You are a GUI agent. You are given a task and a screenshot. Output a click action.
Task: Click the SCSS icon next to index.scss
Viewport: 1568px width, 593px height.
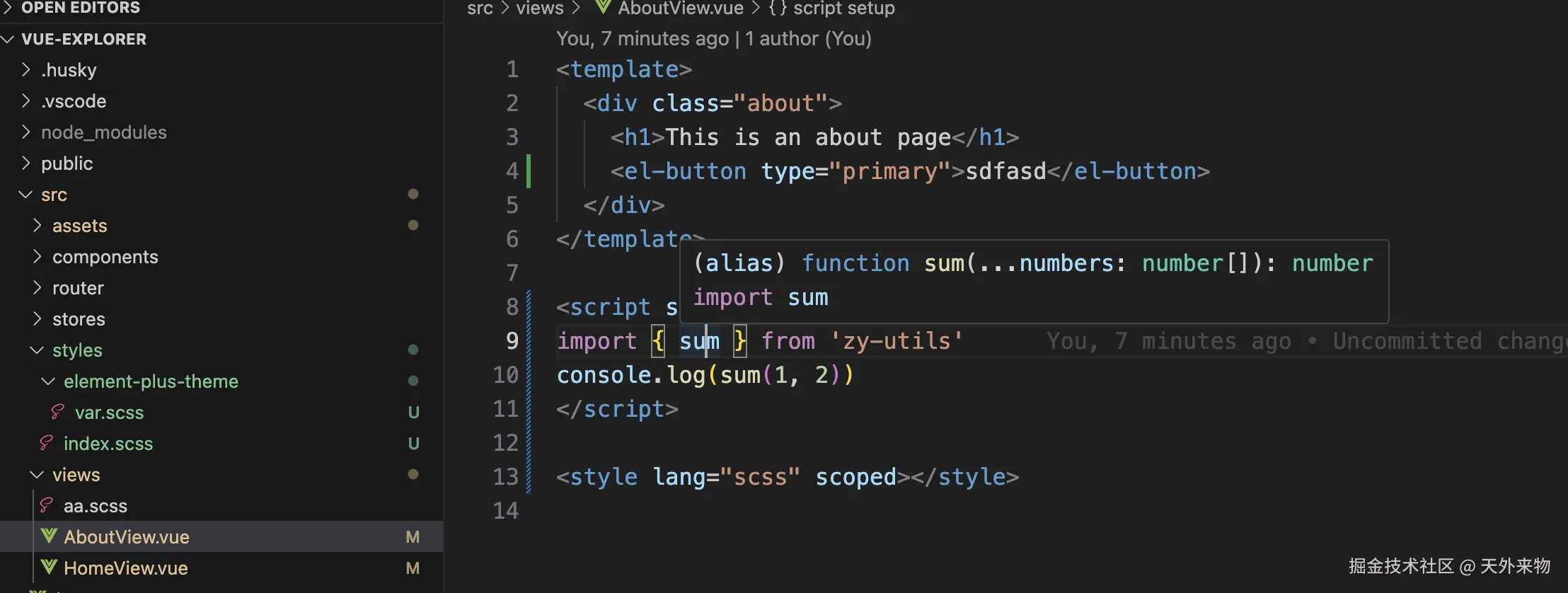(x=47, y=443)
